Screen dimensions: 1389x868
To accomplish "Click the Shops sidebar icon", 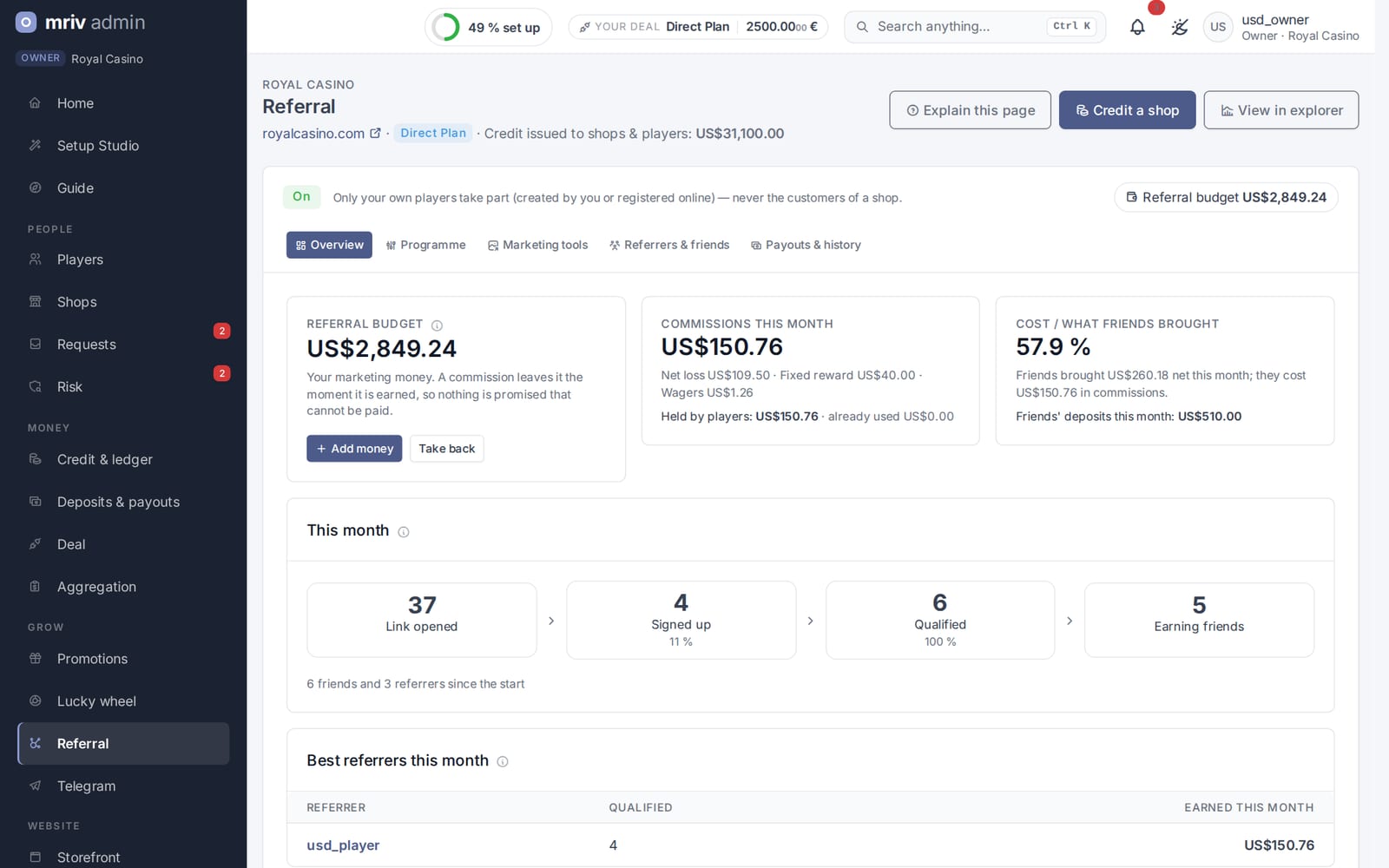I will [36, 301].
